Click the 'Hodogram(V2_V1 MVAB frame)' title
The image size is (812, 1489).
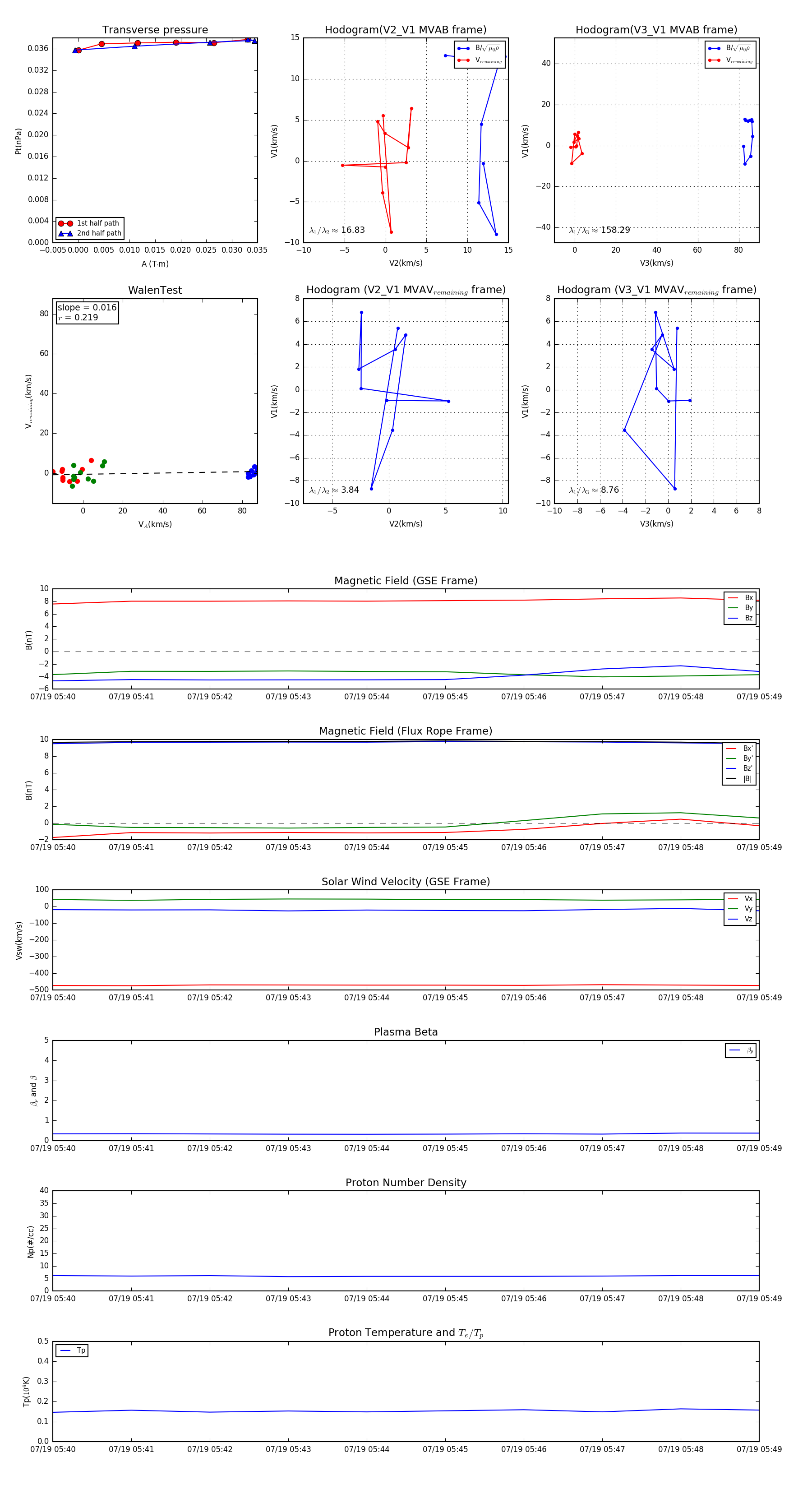pos(406,30)
